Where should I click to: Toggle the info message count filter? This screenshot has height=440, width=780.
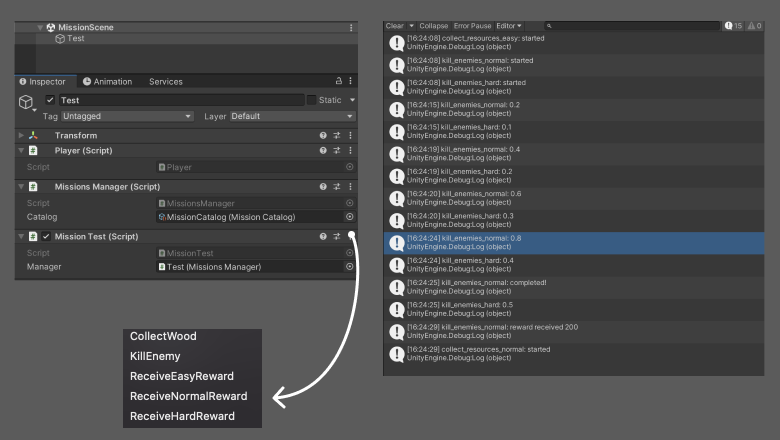click(x=733, y=25)
